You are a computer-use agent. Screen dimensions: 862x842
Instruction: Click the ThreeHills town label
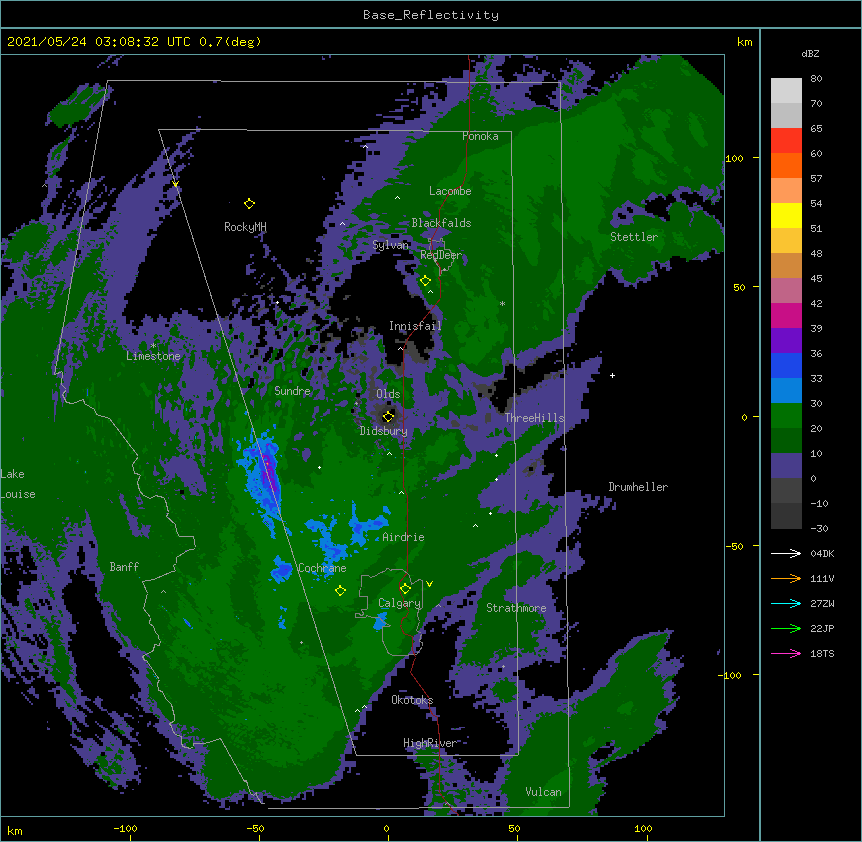[534, 418]
